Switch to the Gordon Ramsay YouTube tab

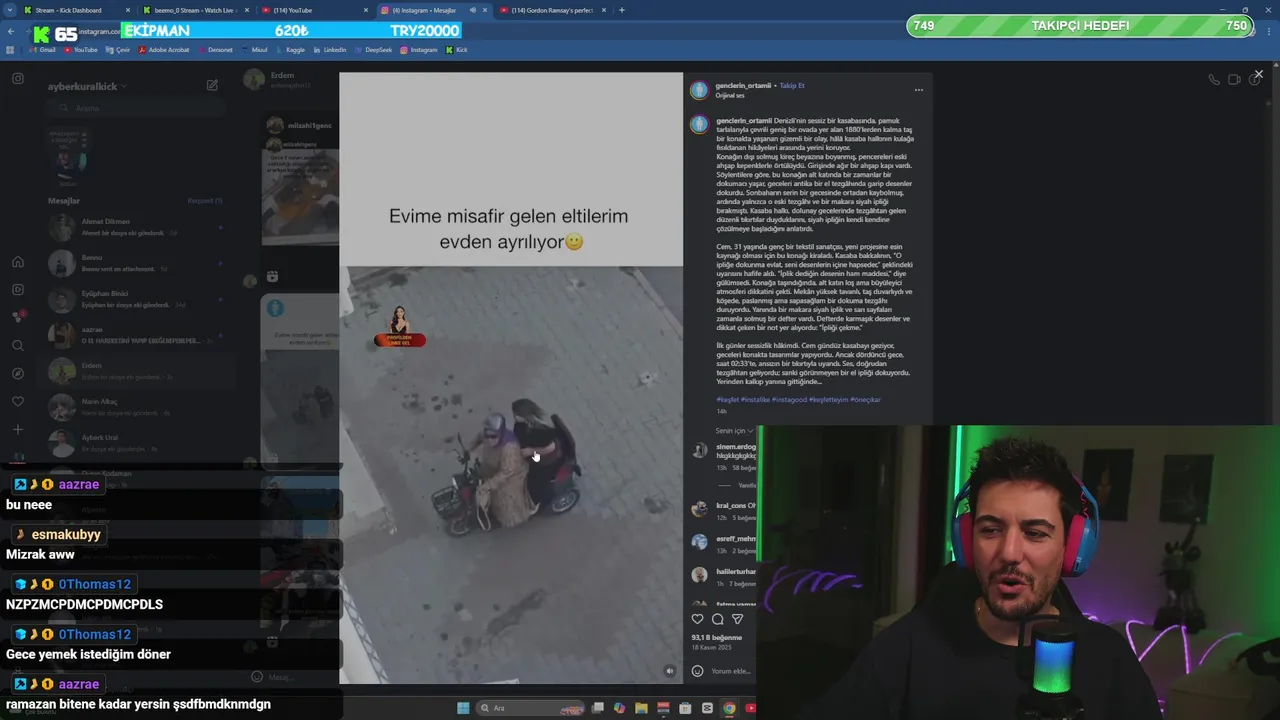click(x=550, y=10)
